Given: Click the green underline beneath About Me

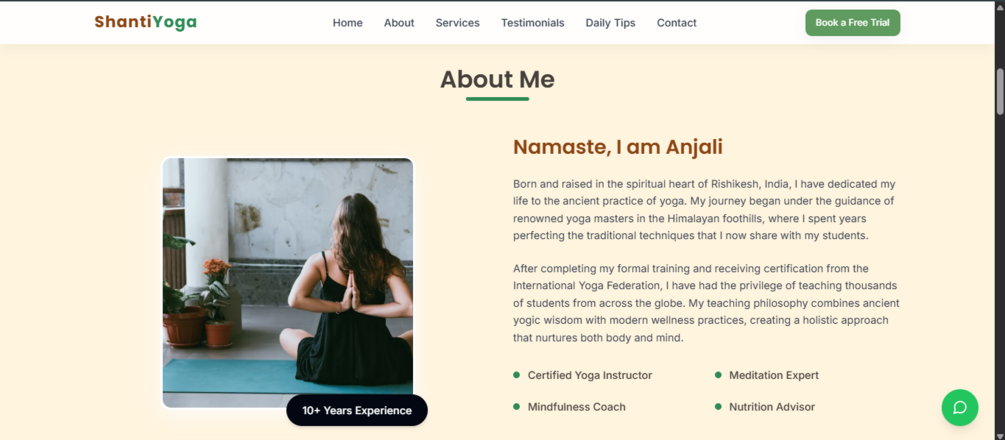Looking at the screenshot, I should pos(497,99).
